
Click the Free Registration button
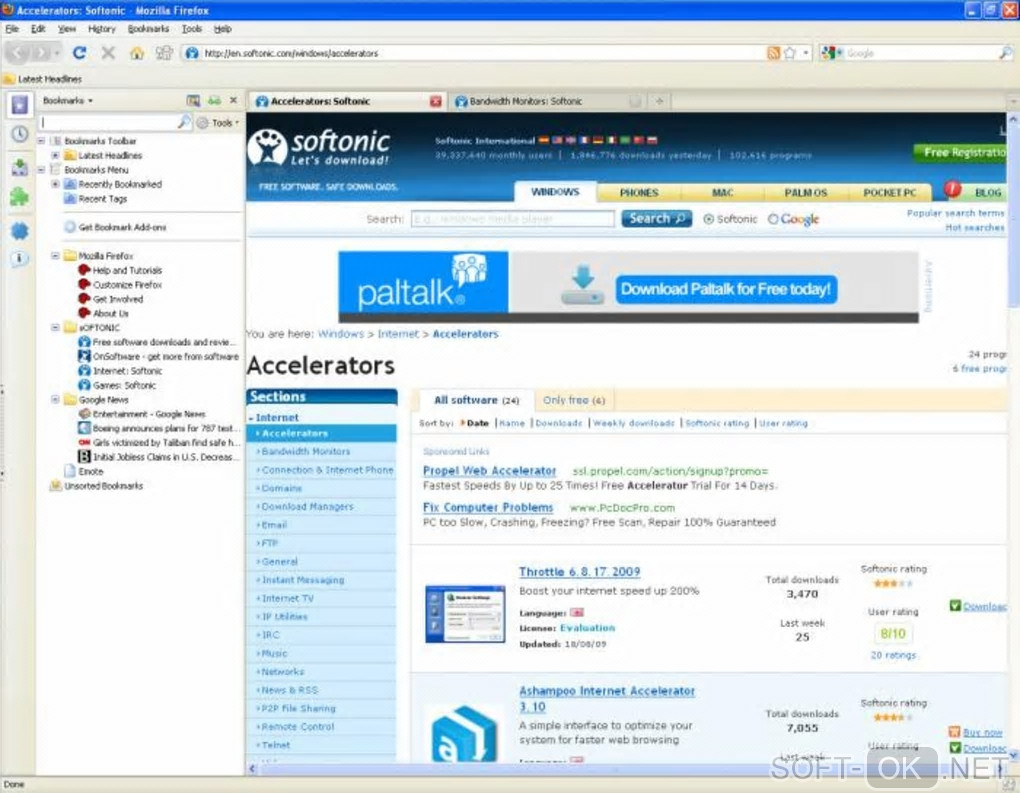point(960,152)
